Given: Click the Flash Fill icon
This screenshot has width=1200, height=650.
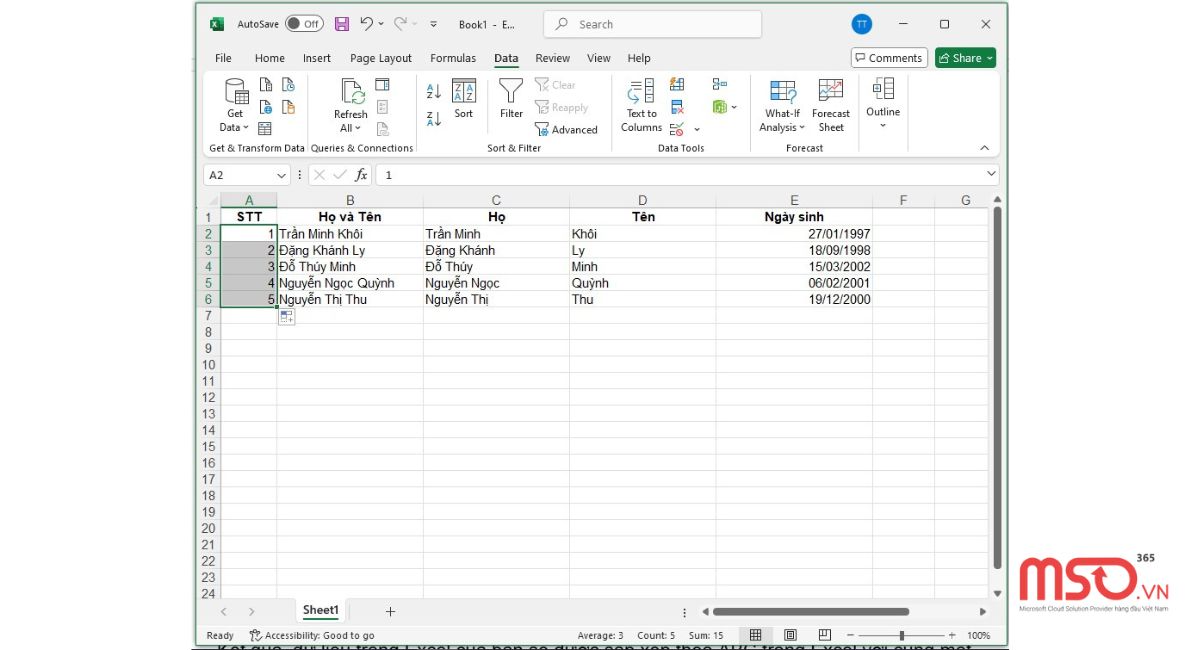Looking at the screenshot, I should coord(677,84).
